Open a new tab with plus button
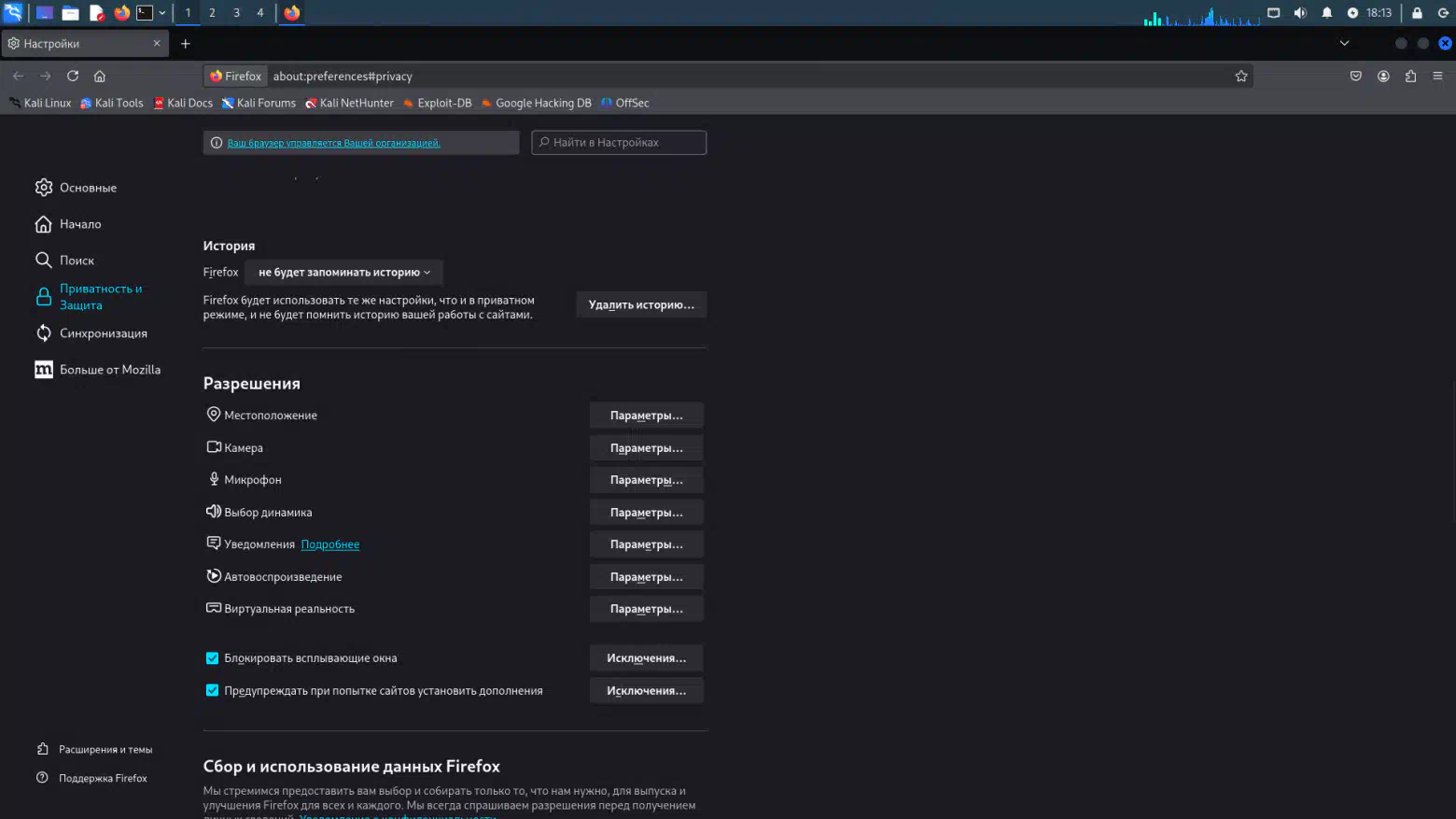Screen dimensions: 1456x819 pos(185,43)
